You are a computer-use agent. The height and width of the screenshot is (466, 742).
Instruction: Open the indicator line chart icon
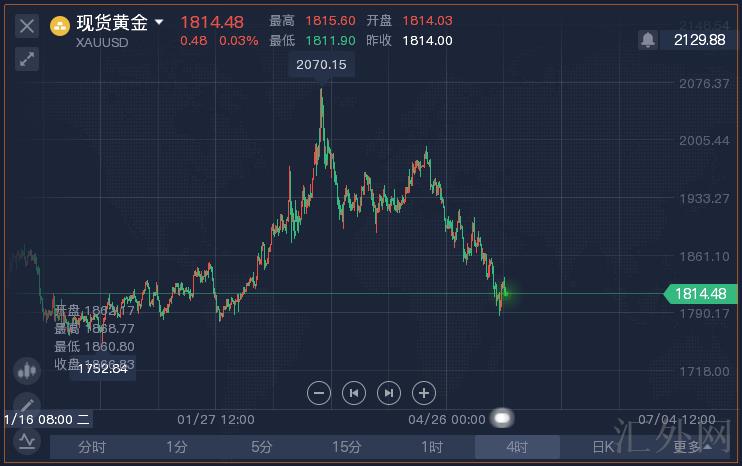tap(25, 440)
